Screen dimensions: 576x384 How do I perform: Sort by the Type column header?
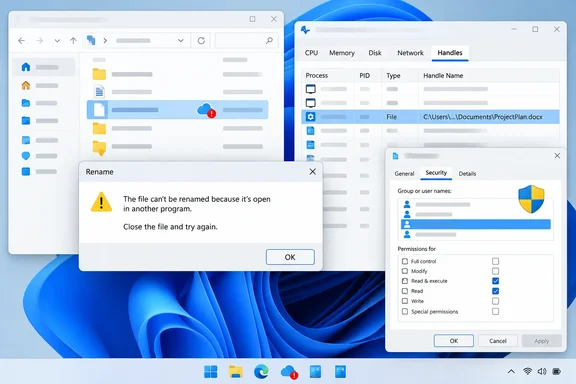(393, 75)
